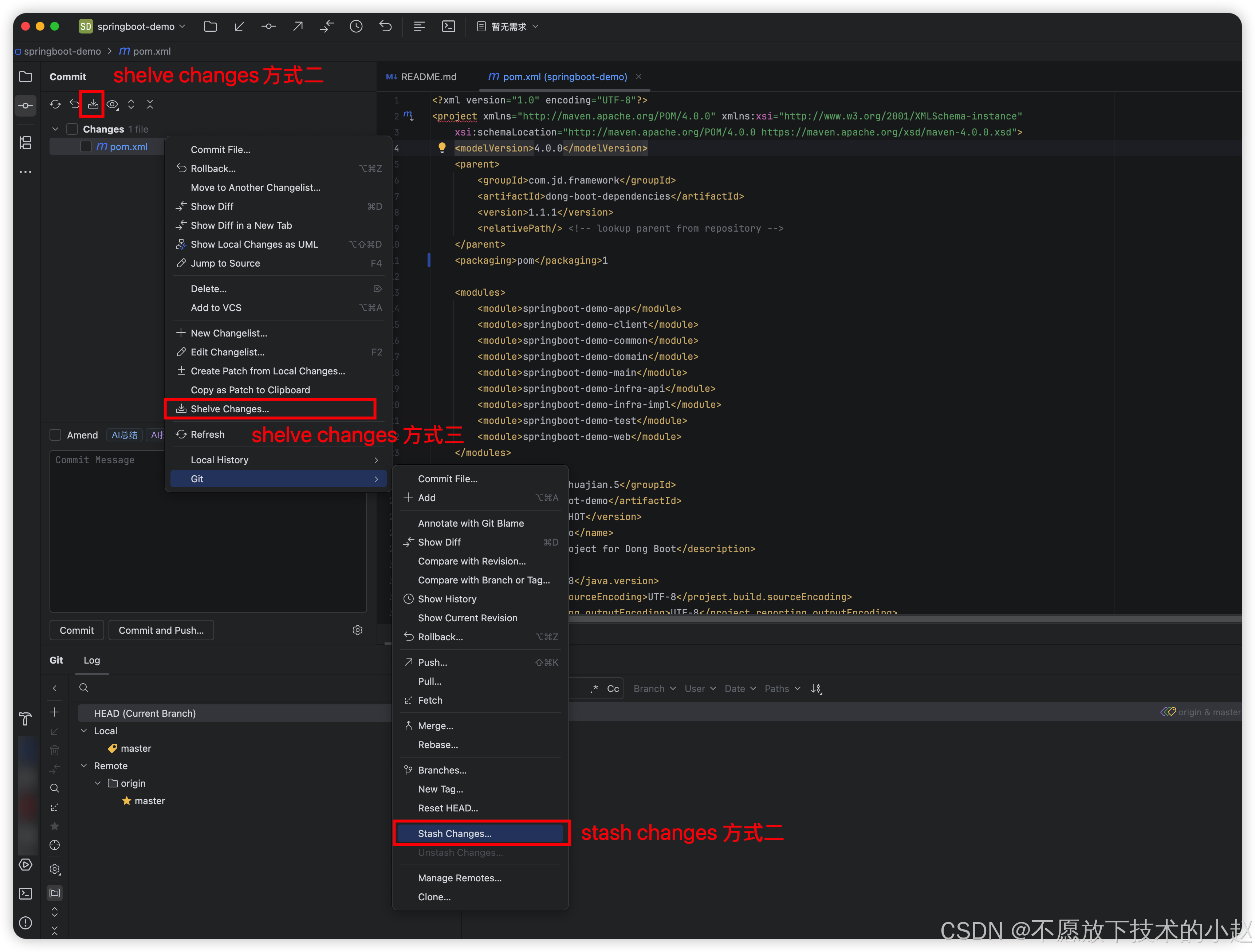Click the Commit button
The height and width of the screenshot is (952, 1255).
(x=76, y=630)
